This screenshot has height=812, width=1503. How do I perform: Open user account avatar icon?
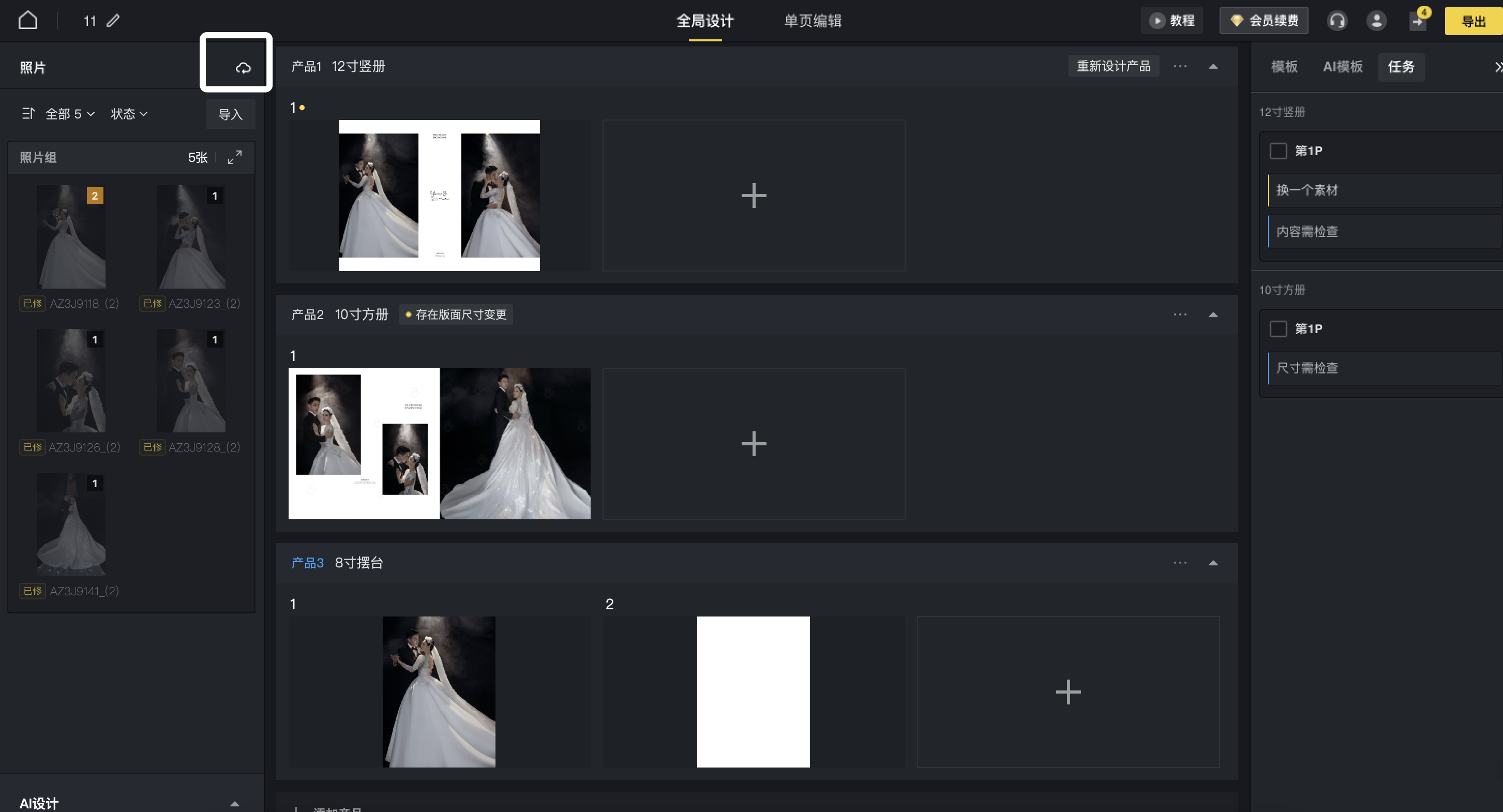tap(1376, 20)
